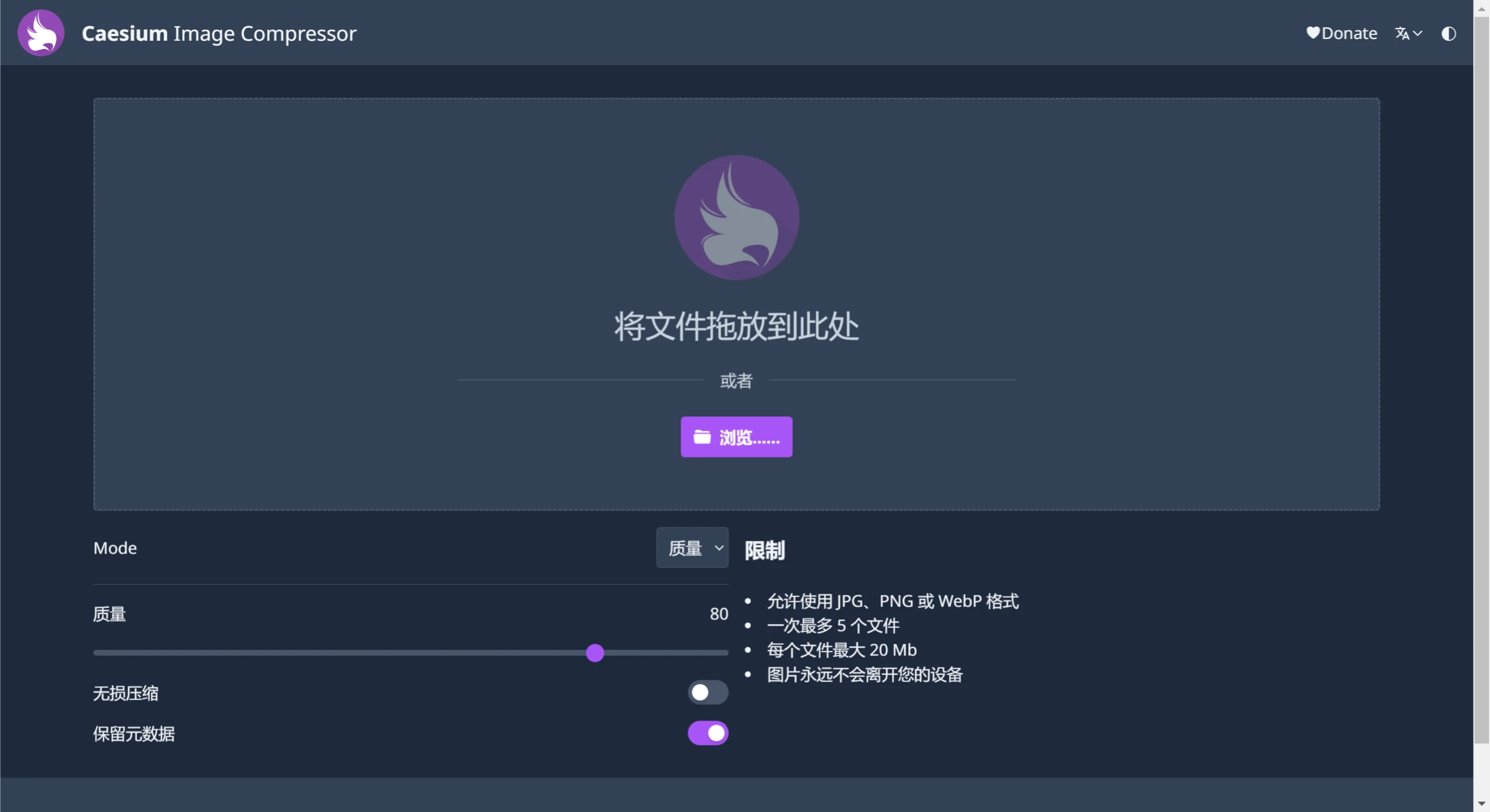Image resolution: width=1490 pixels, height=812 pixels.
Task: Click the chevron on the Mode selector
Action: pyautogui.click(x=719, y=547)
